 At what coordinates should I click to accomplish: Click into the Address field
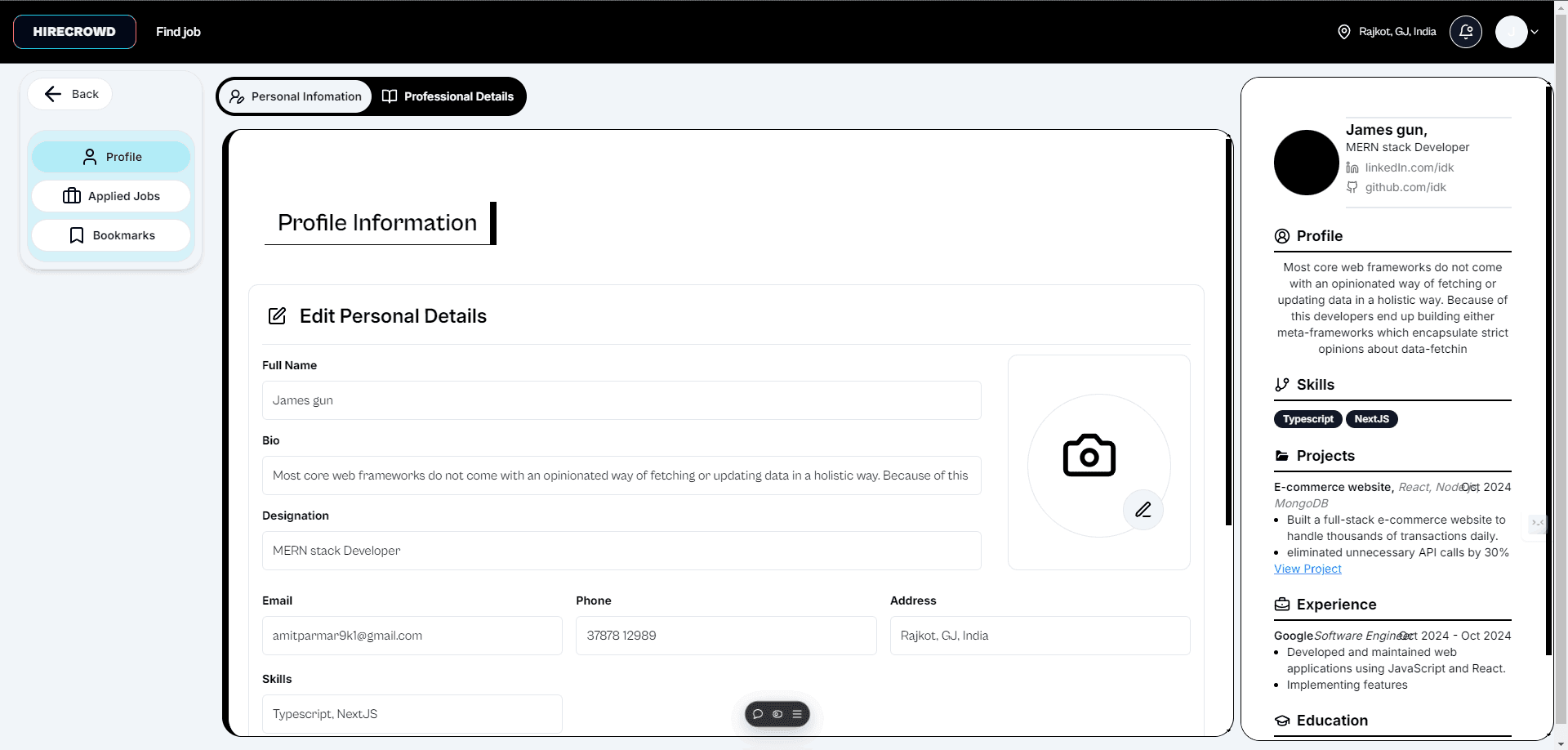pos(1040,636)
